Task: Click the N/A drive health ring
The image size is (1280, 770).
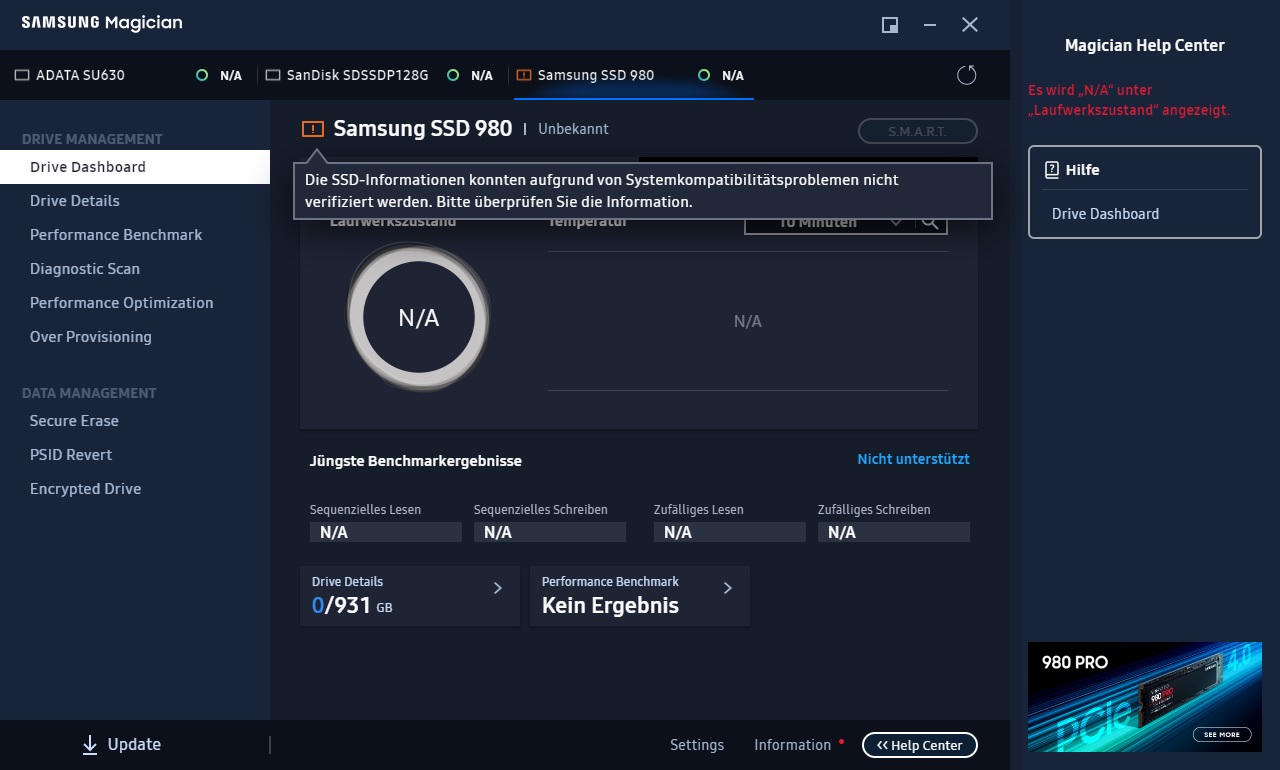Action: click(x=419, y=318)
